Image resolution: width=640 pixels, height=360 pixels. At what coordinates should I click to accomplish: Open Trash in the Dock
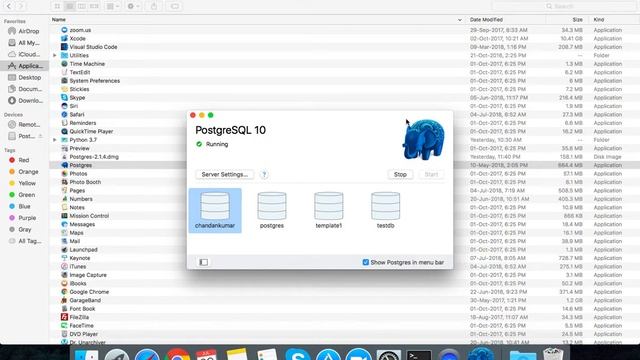click(x=553, y=354)
